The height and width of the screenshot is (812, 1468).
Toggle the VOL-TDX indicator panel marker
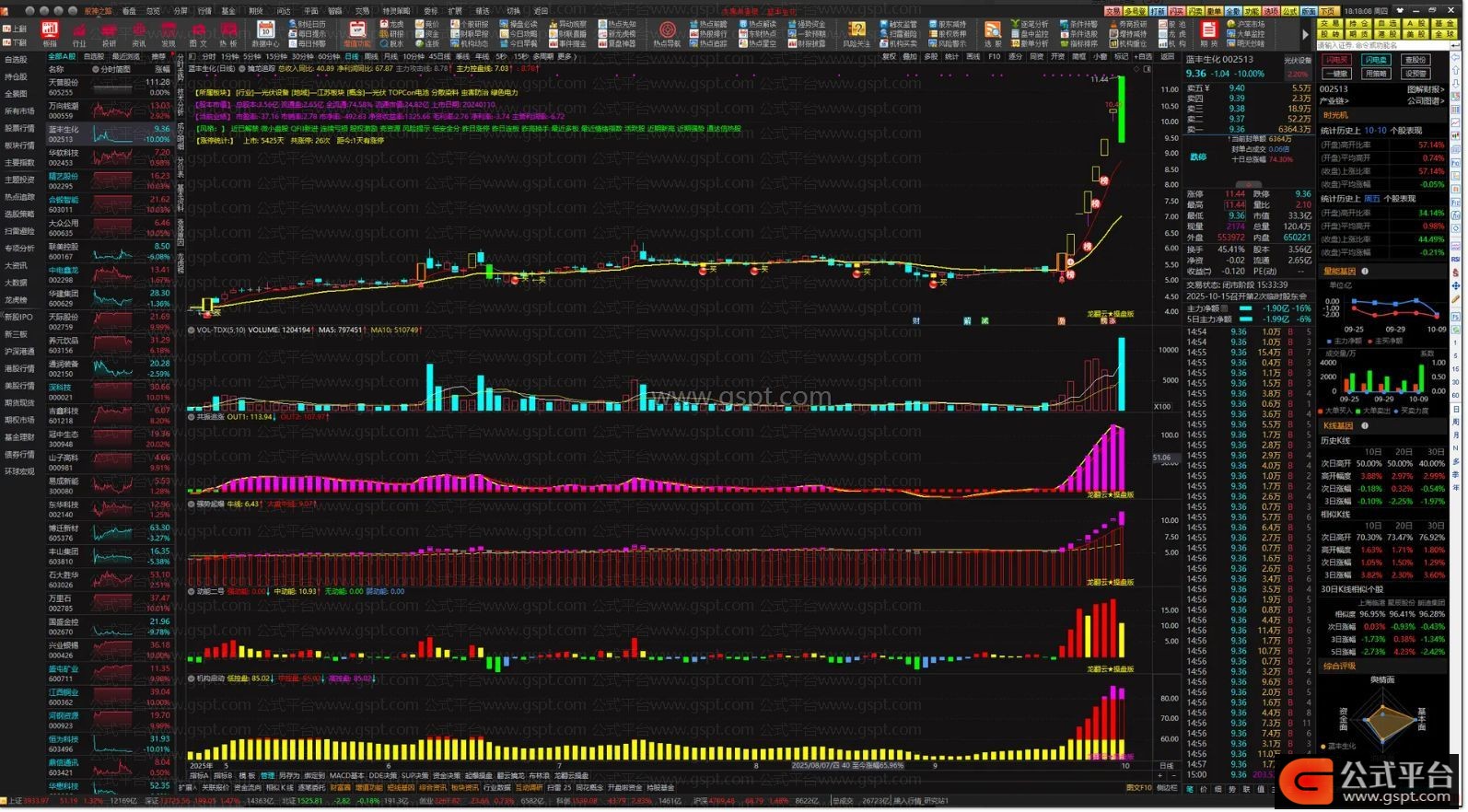pos(192,330)
